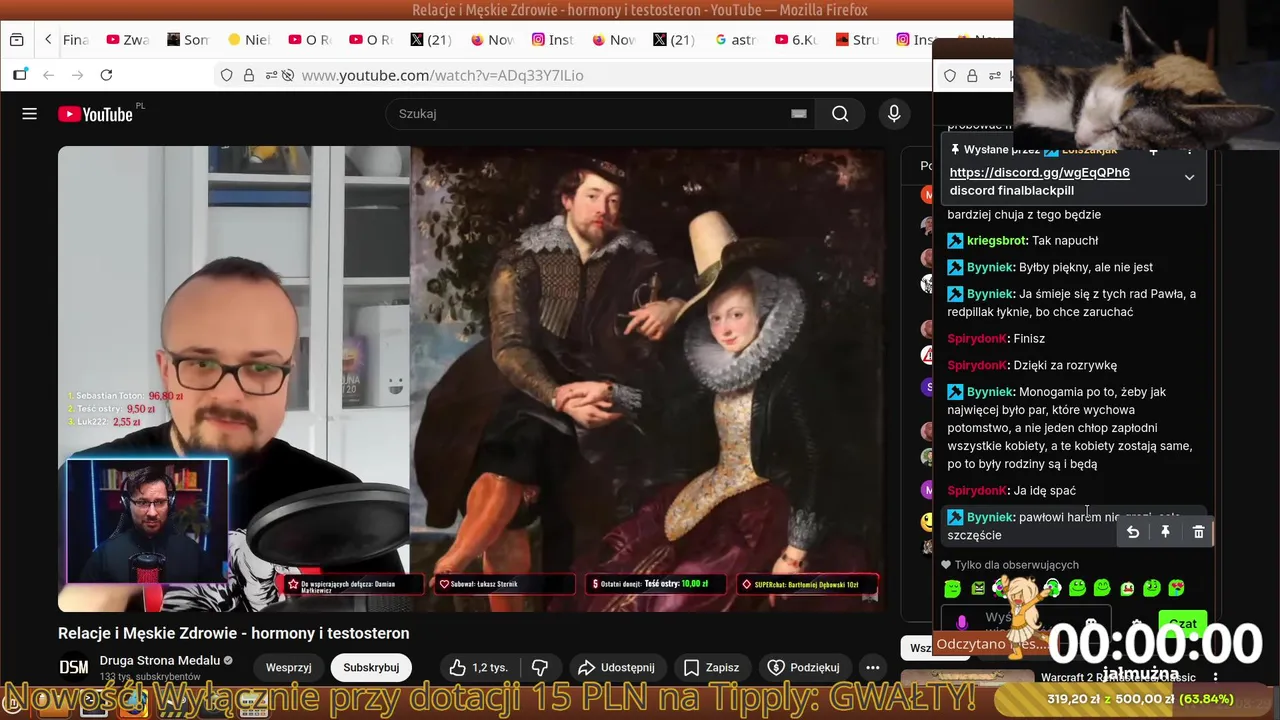This screenshot has height=720, width=1280.
Task: Switch to the '6.Ku' YouTube tab
Action: [x=797, y=40]
